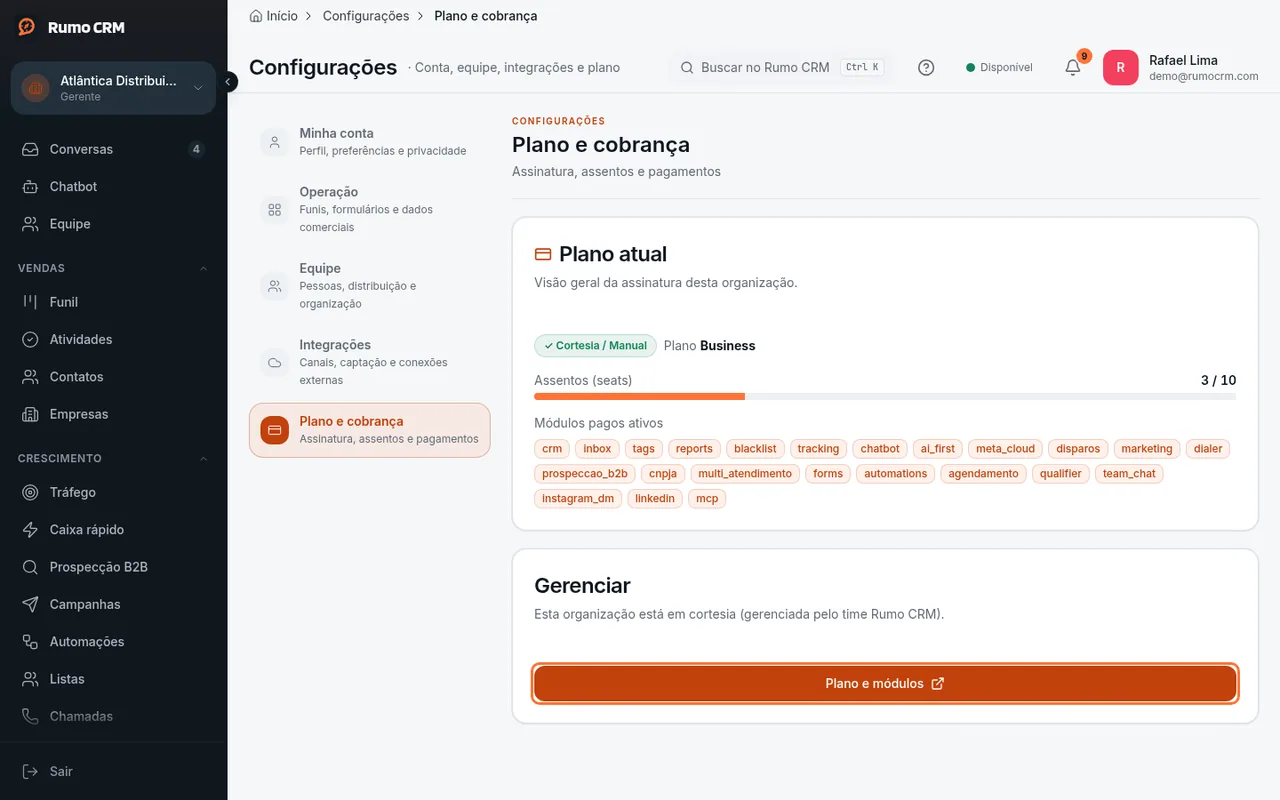The image size is (1280, 800).
Task: Click the Empresas building icon
Action: (x=31, y=414)
